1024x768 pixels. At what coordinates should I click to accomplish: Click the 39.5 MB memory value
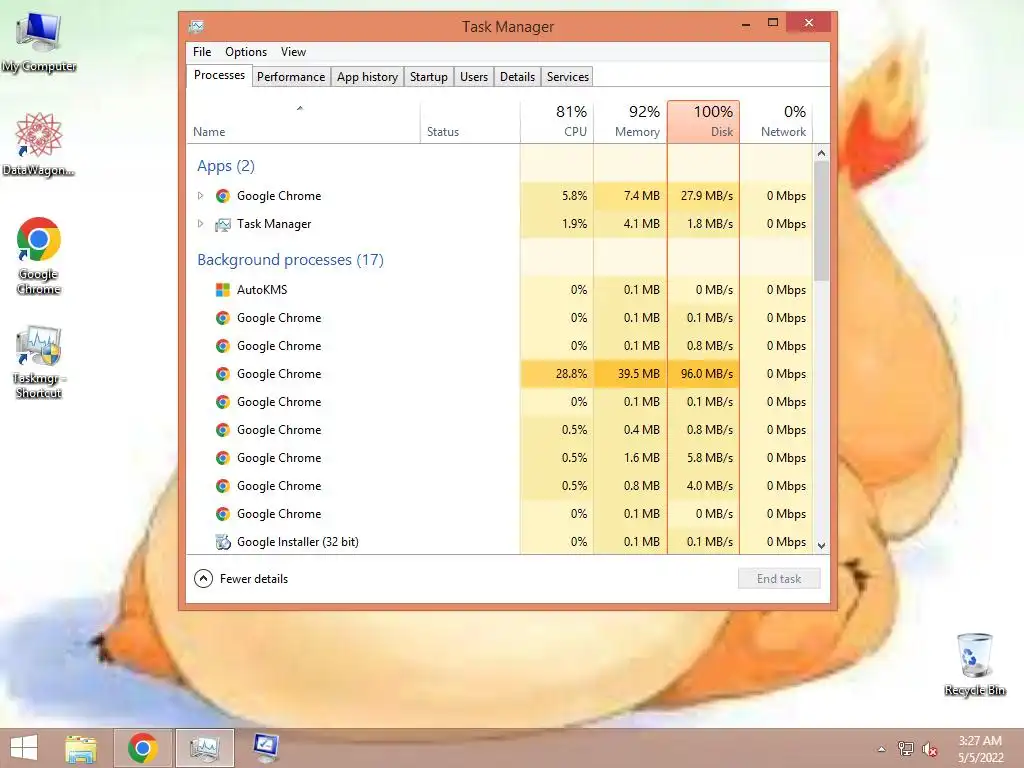(x=639, y=374)
